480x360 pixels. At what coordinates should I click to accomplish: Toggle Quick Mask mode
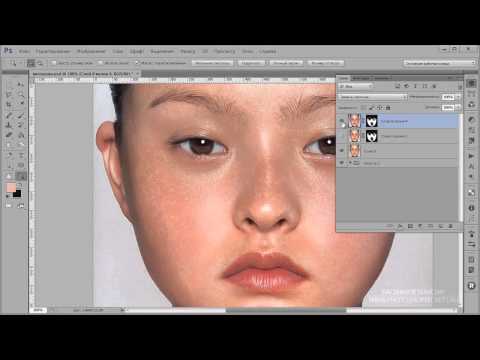point(9,206)
